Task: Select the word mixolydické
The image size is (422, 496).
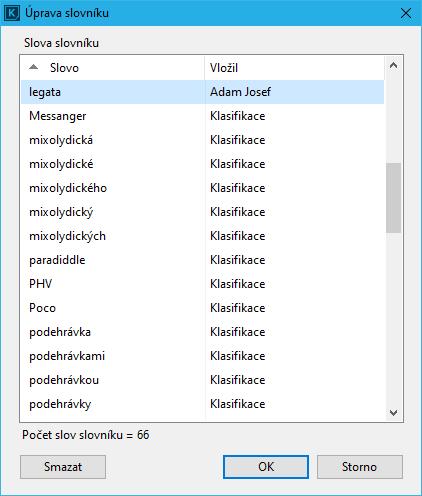Action: (x=61, y=164)
